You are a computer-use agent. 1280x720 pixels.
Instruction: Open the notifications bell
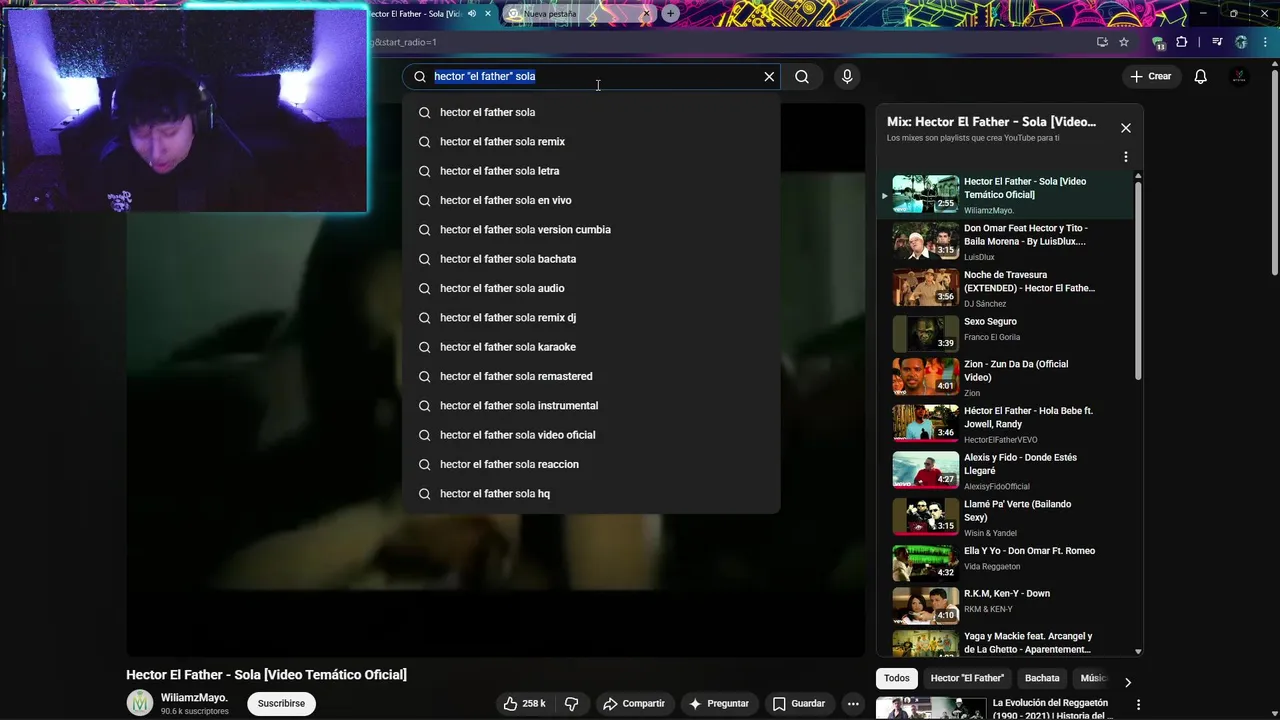tap(1201, 76)
